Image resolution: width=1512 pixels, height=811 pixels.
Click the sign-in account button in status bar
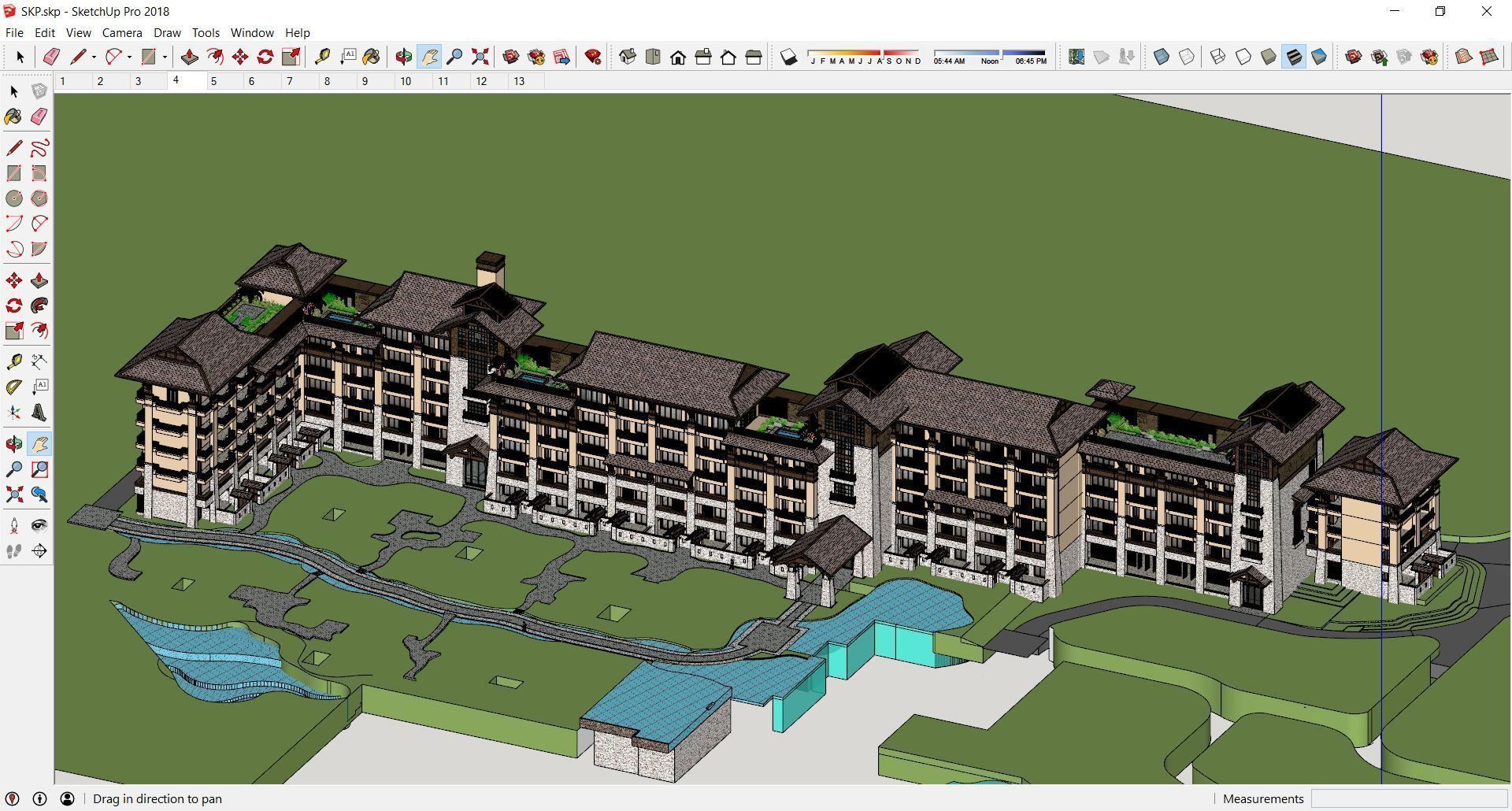[x=68, y=798]
